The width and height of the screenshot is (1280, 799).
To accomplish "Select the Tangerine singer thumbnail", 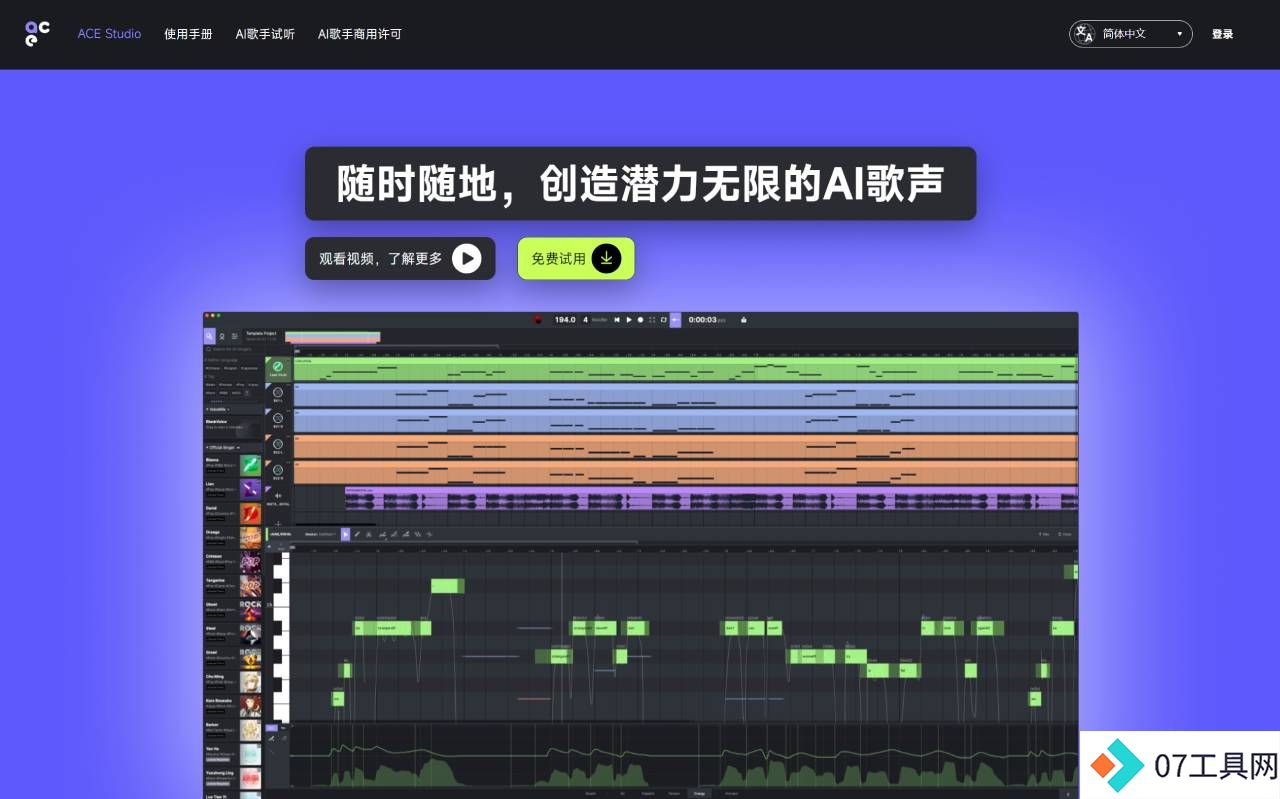I will coord(250,586).
